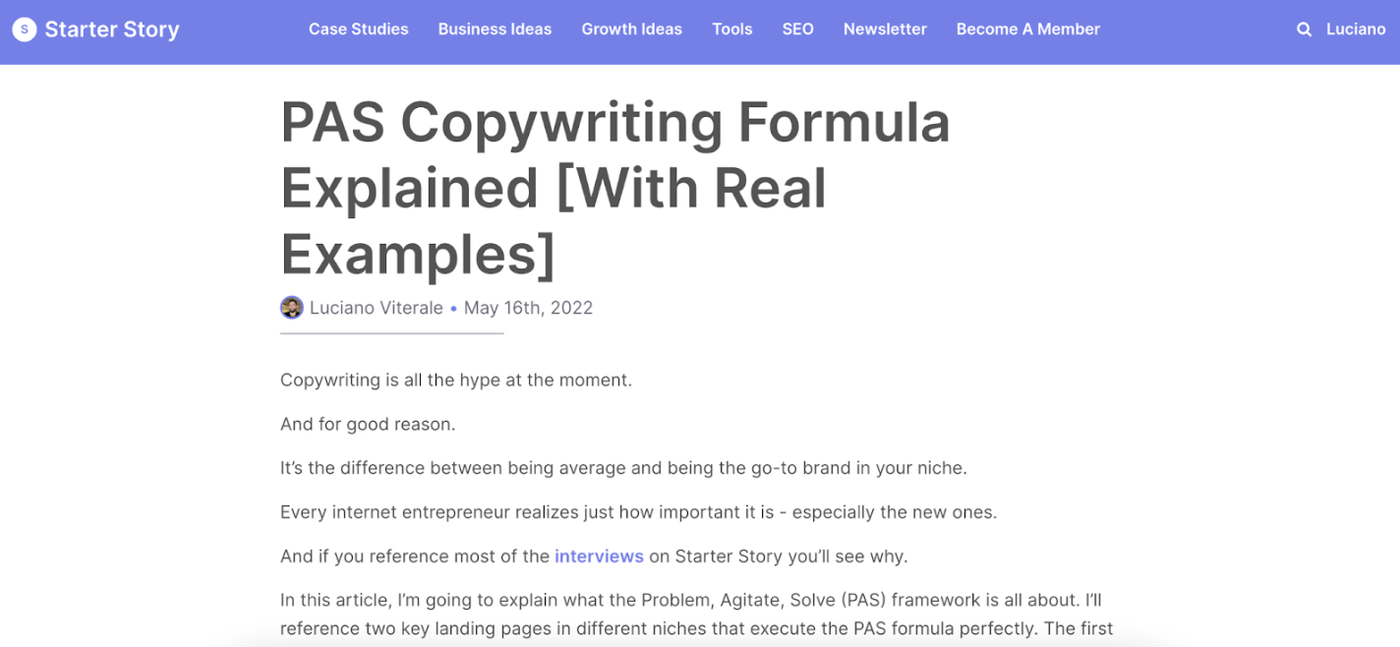The image size is (1400, 647).
Task: Click Become A Member
Action: click(1028, 29)
